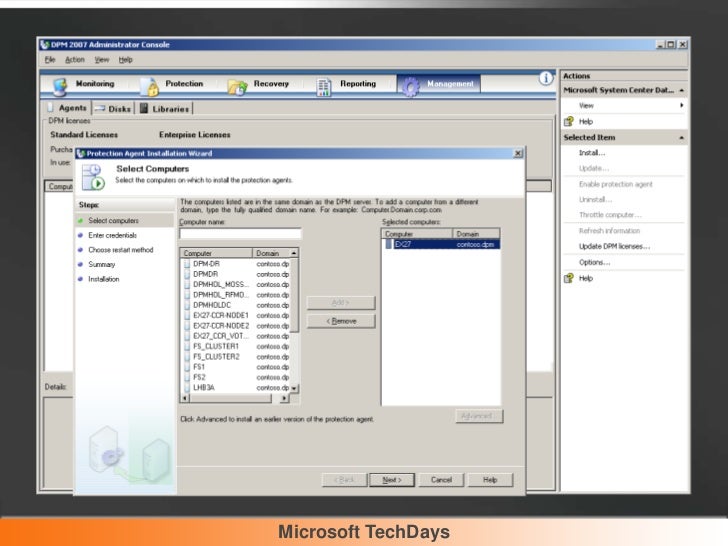
Task: Select FS2 computer row
Action: tap(236, 377)
